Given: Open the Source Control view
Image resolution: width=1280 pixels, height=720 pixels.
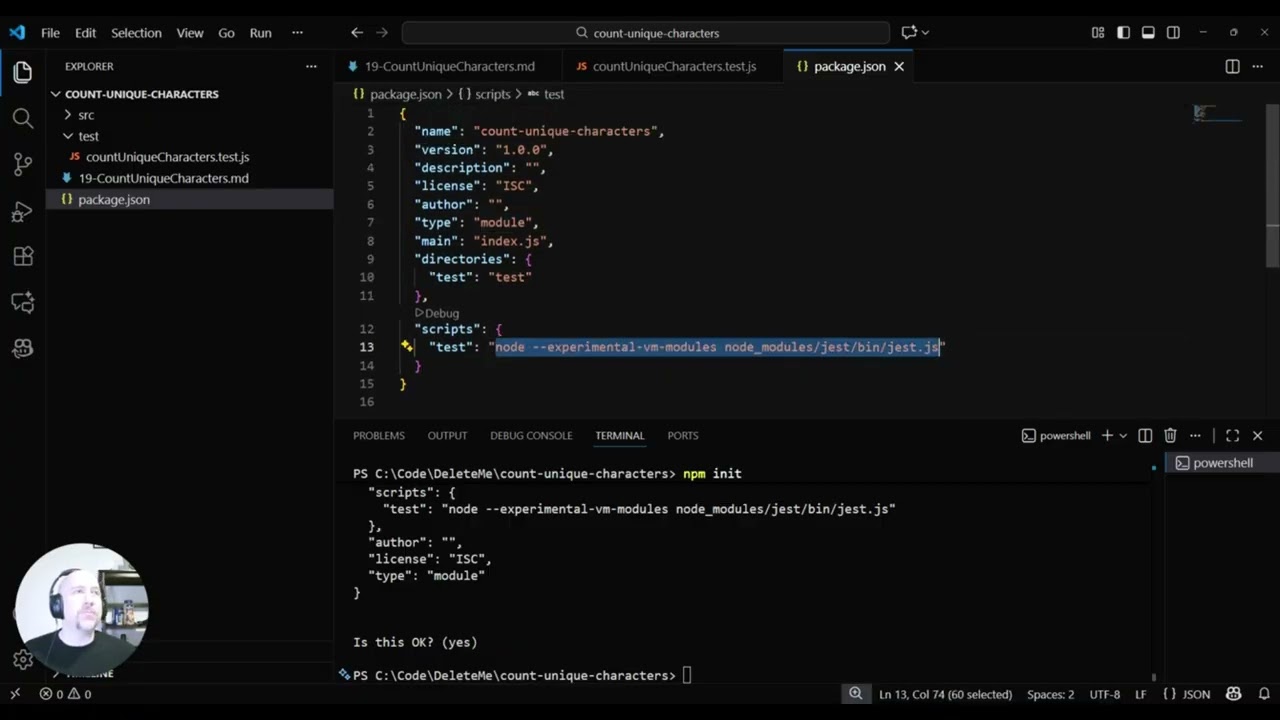Looking at the screenshot, I should tap(23, 164).
